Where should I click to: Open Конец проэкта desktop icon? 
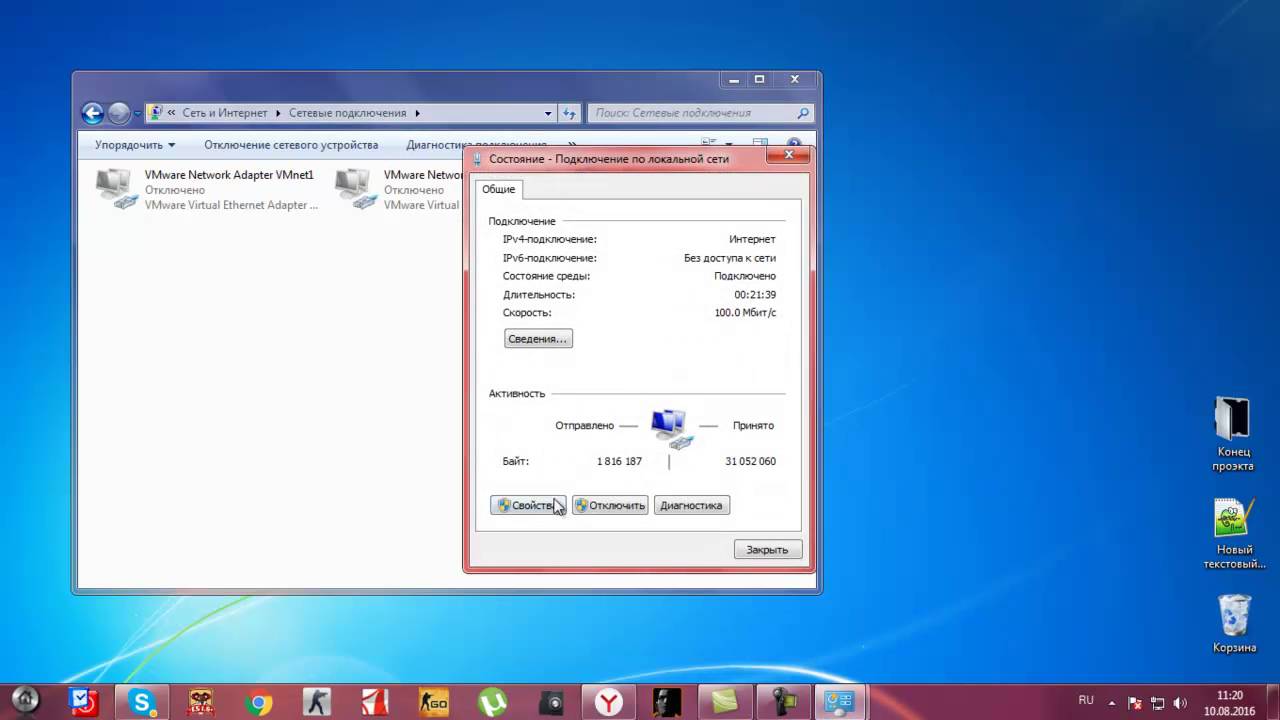pos(1232,434)
